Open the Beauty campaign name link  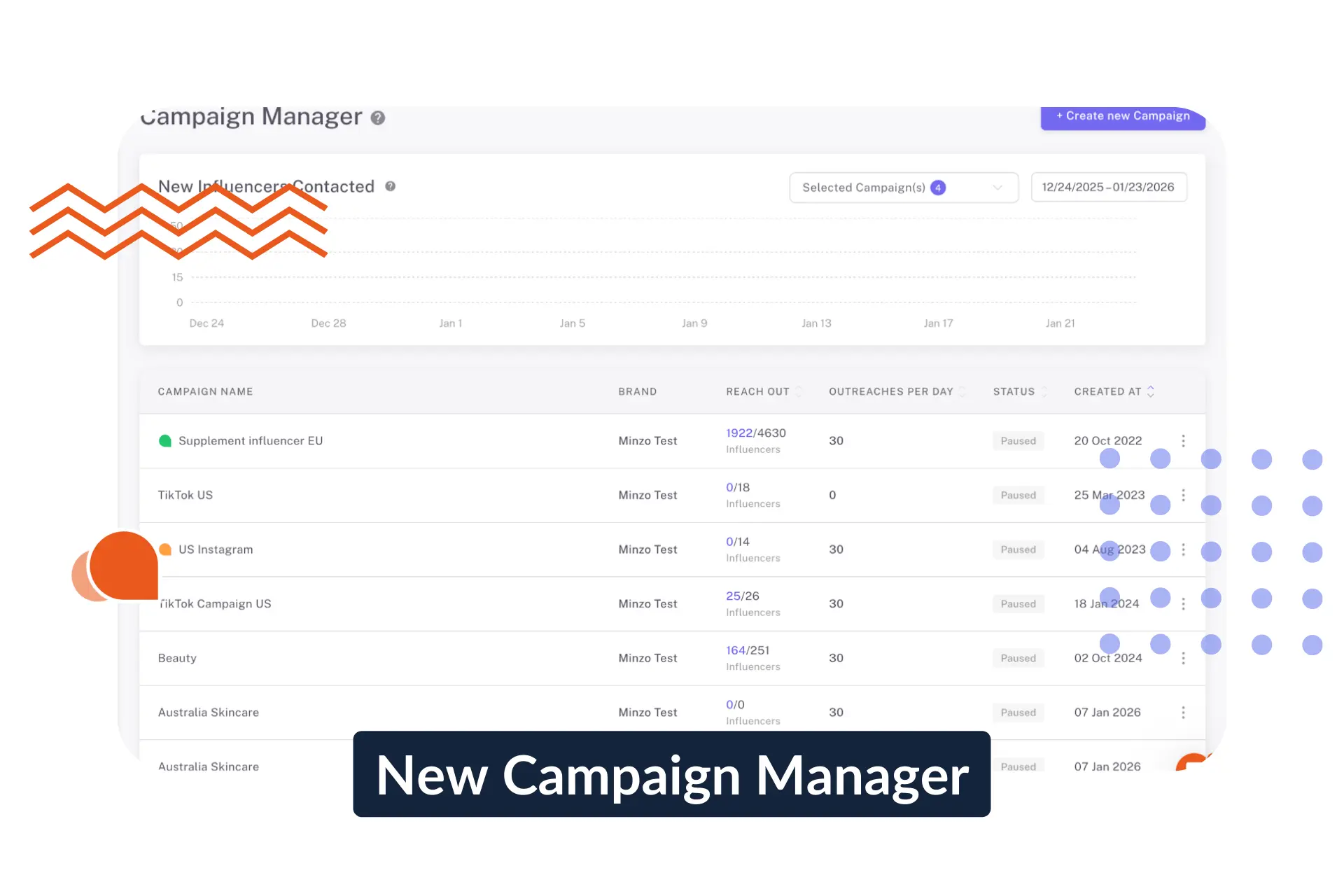point(177,658)
